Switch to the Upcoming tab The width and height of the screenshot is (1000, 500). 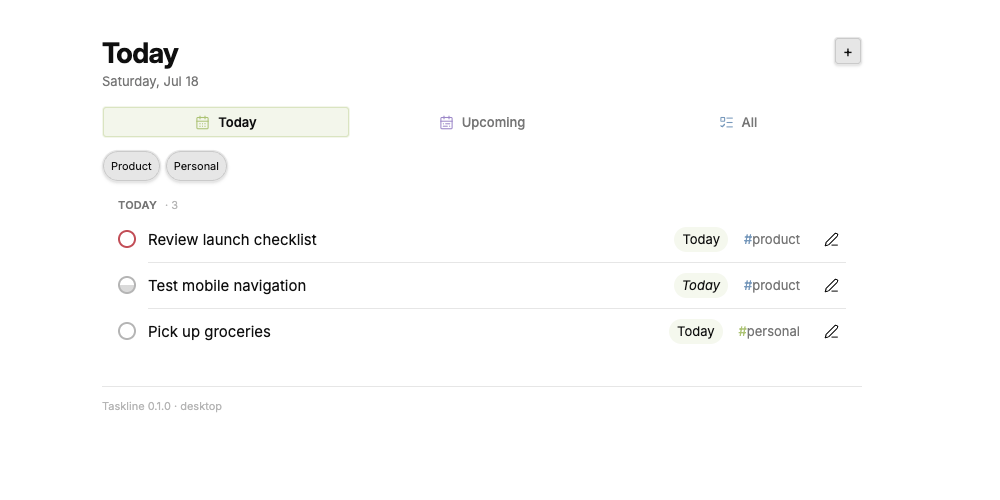[482, 122]
